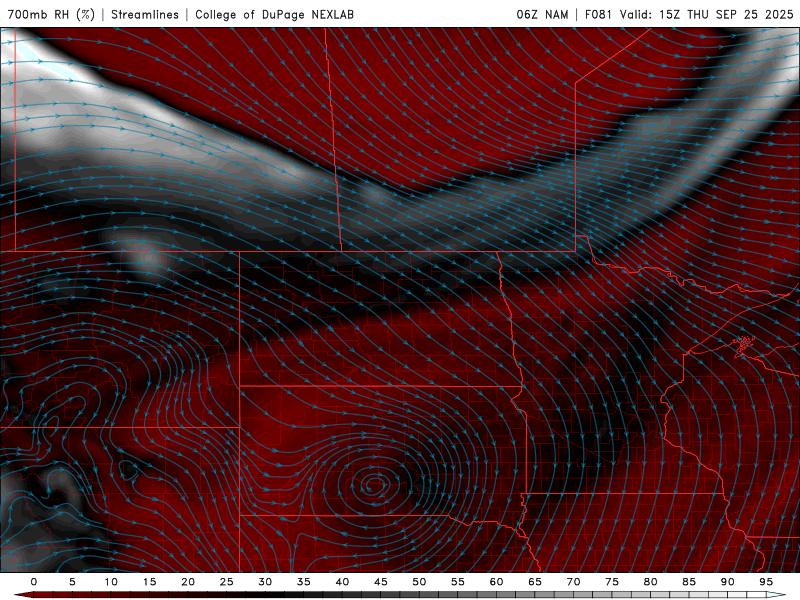Click the "F081" forecast hour label
800x600 pixels.
(598, 14)
